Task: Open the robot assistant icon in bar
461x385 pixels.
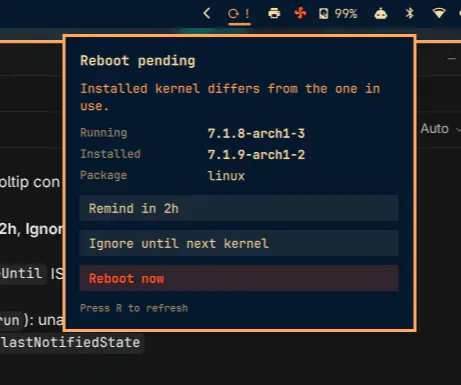Action: [x=381, y=14]
